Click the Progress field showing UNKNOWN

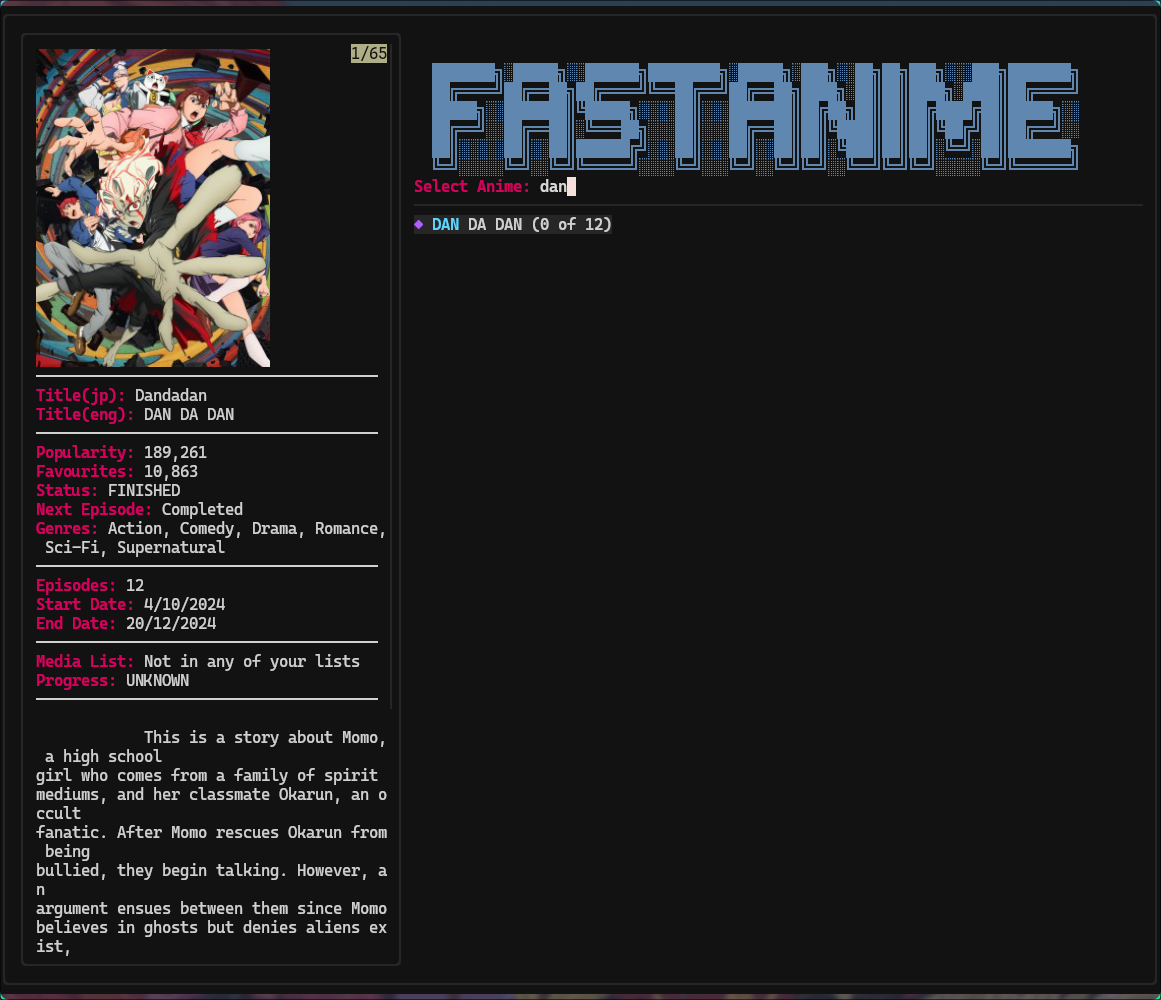[x=157, y=680]
